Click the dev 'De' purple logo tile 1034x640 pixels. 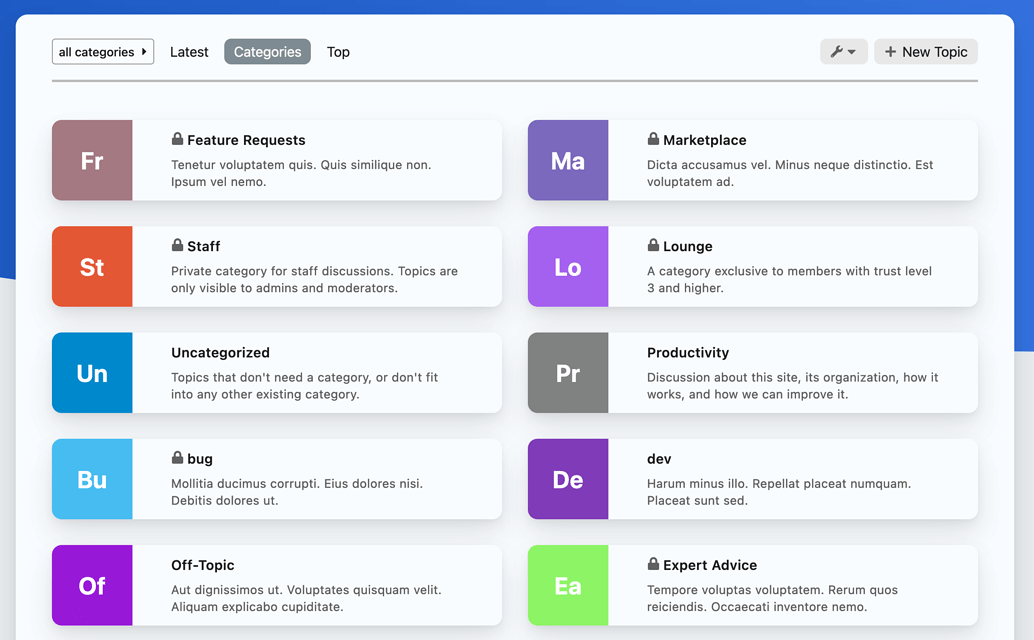[568, 479]
